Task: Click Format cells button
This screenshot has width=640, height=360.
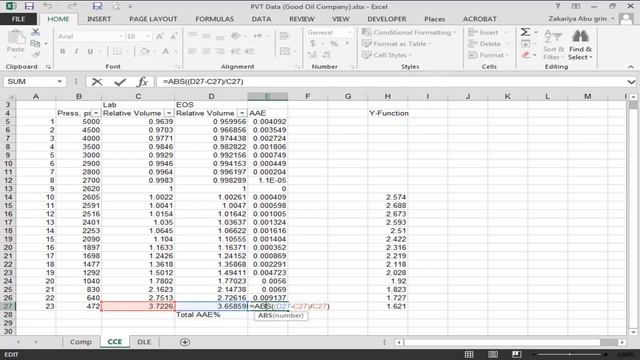Action: click(x=489, y=55)
